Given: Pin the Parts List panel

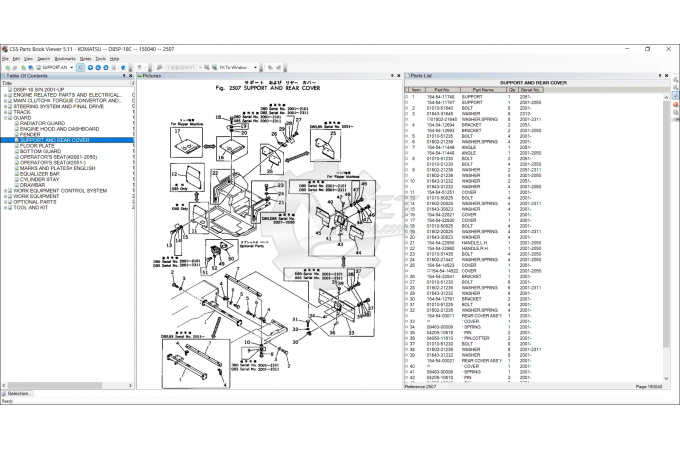Looking at the screenshot, I should pos(660,76).
